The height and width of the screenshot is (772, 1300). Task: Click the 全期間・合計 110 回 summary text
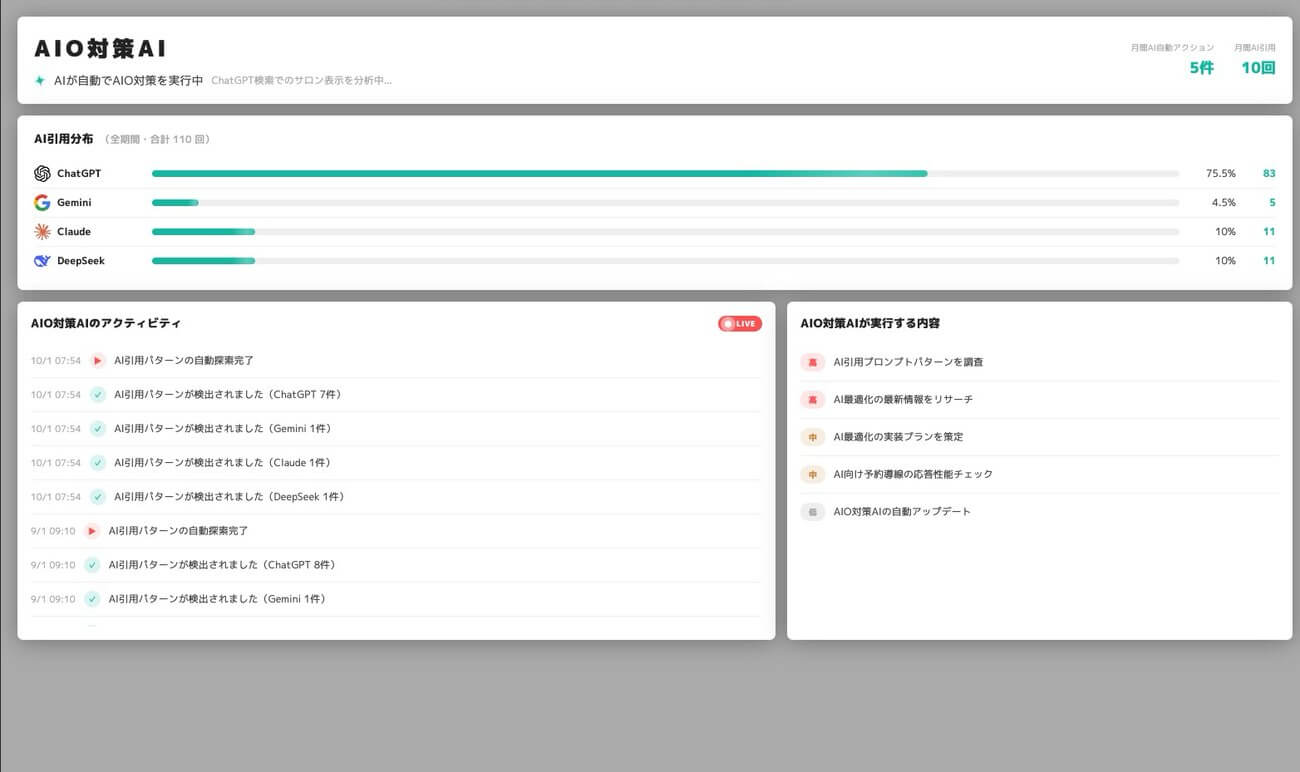tap(157, 140)
